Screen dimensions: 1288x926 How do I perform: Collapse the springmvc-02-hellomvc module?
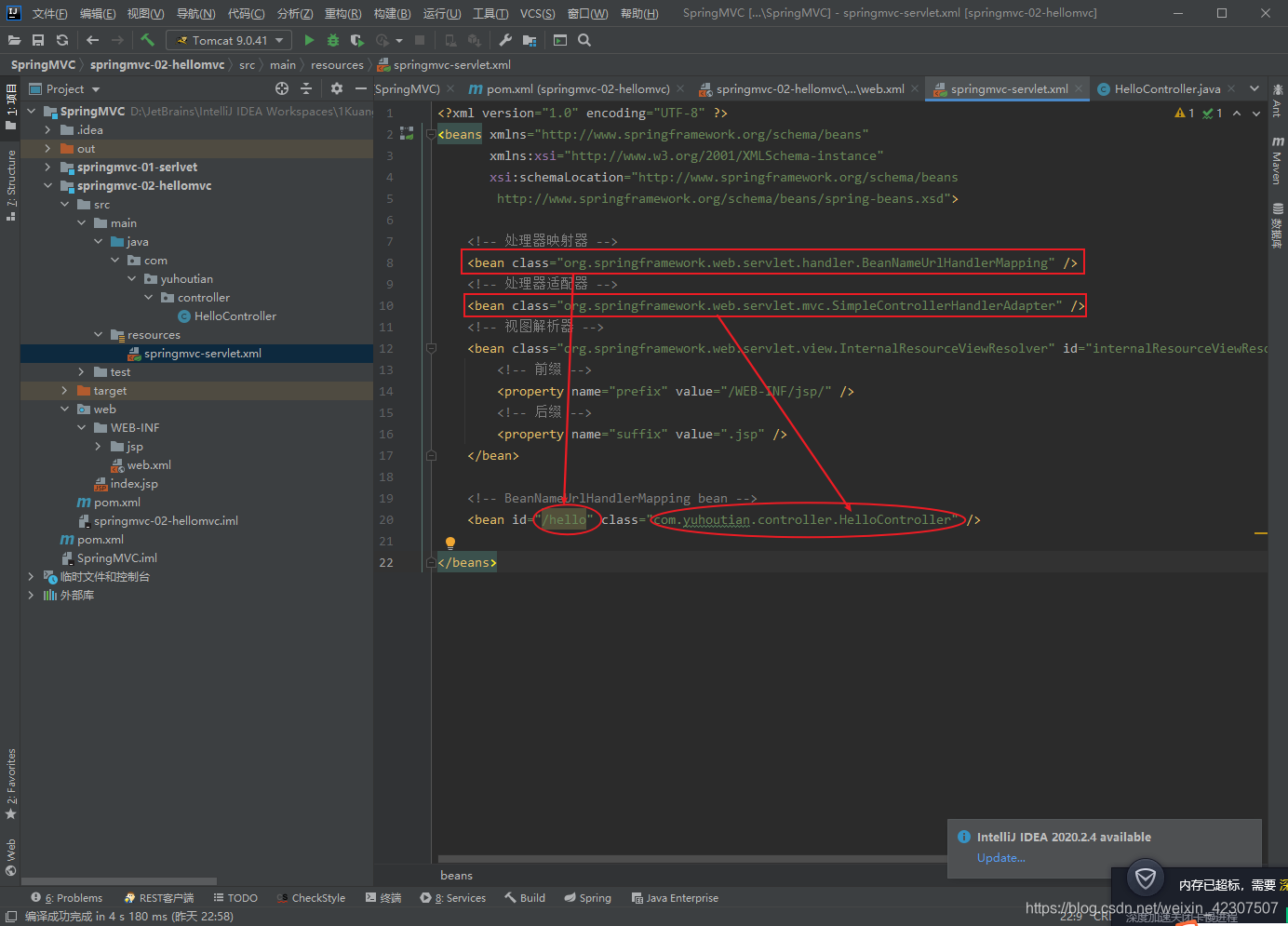point(47,186)
